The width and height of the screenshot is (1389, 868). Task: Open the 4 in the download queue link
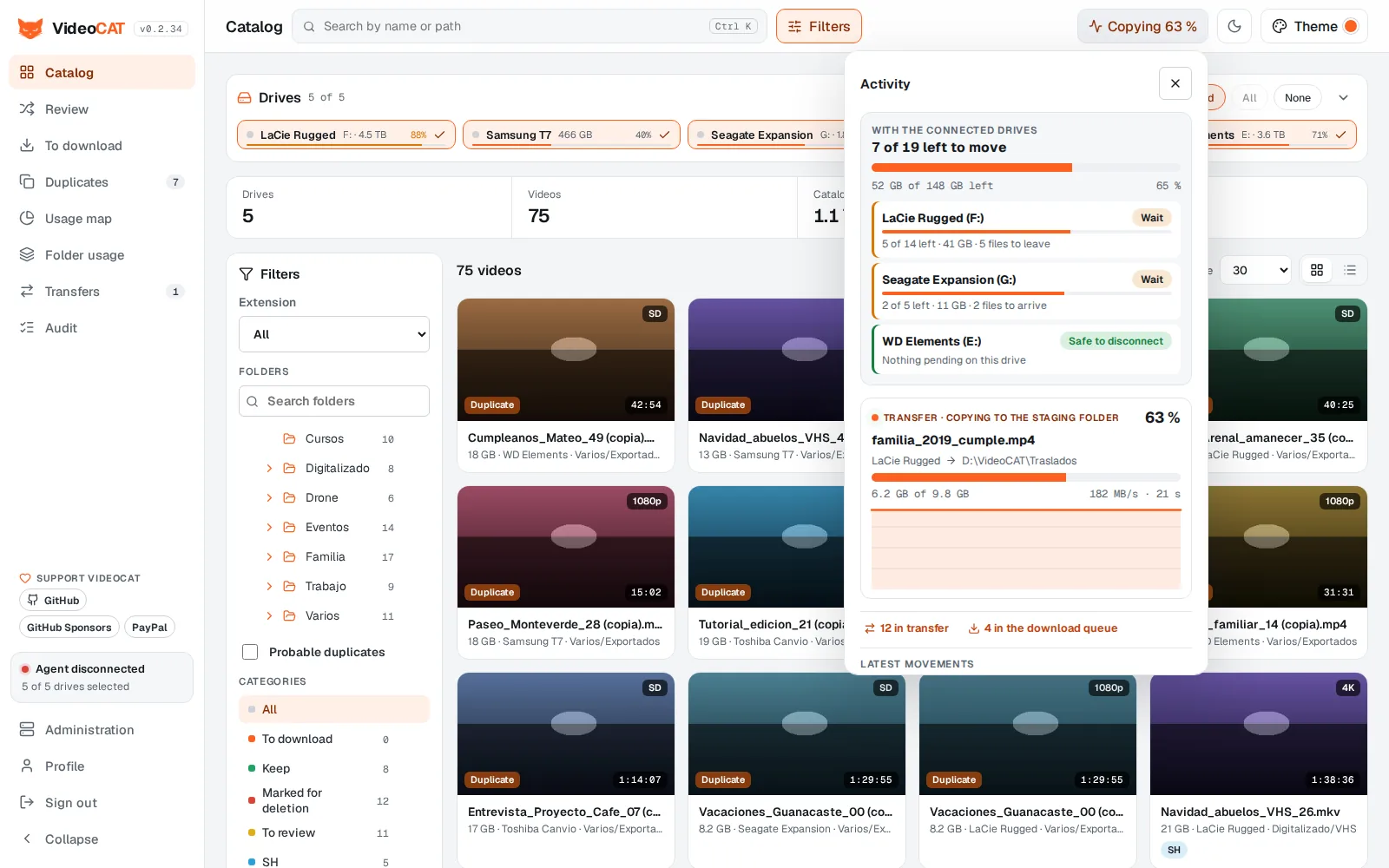tap(1043, 628)
